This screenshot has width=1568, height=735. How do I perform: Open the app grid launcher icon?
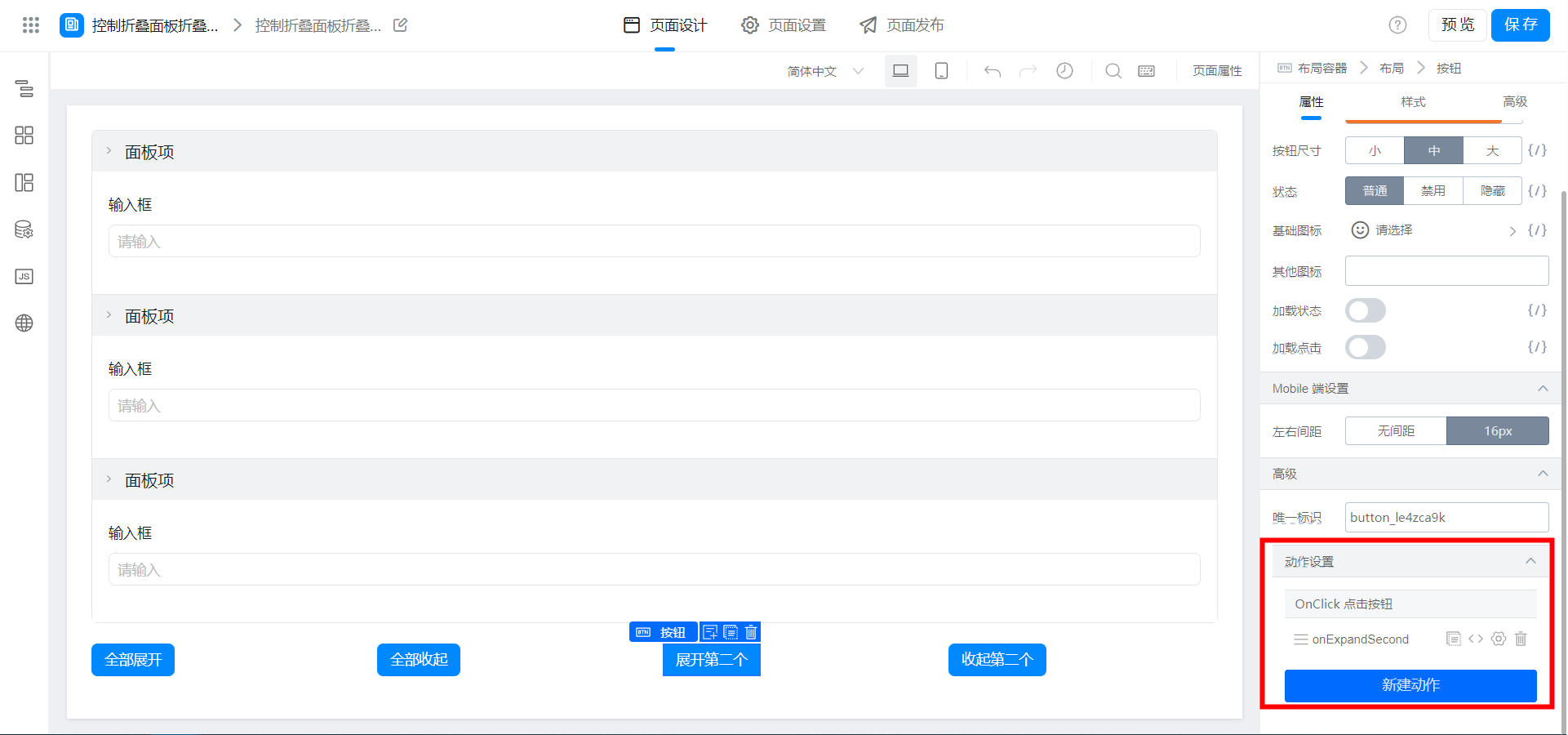click(31, 25)
